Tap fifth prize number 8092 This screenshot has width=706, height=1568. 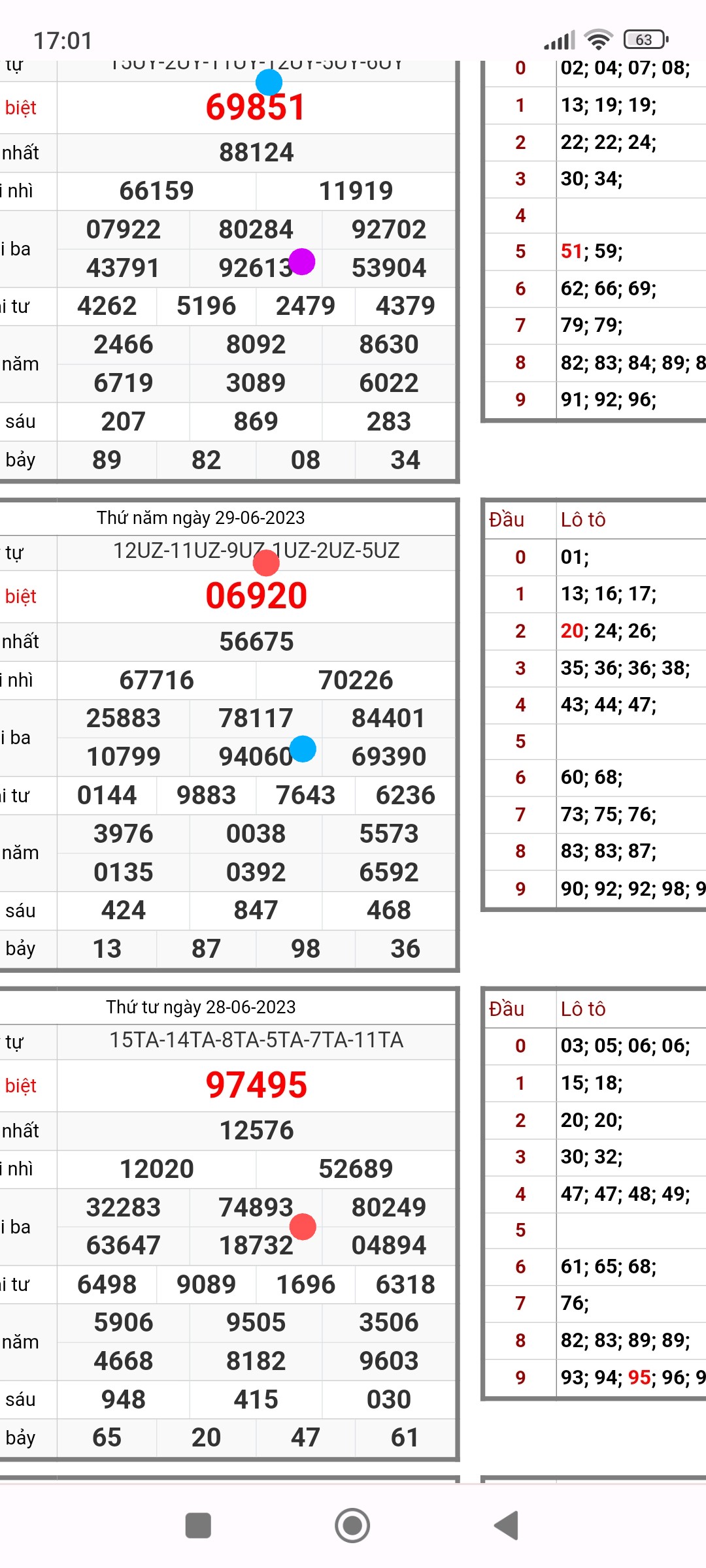click(256, 345)
